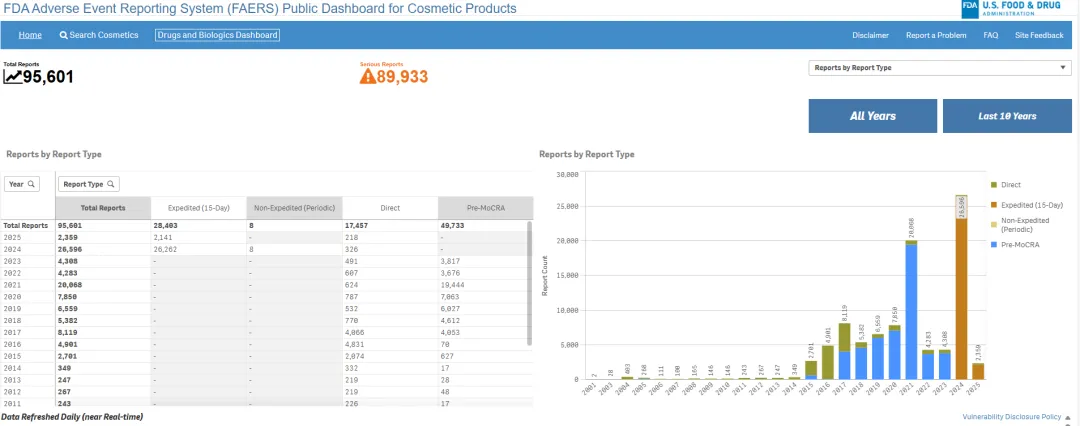Viewport: 1080px width, 426px height.
Task: Click the Total Reports trend line icon
Action: pyautogui.click(x=12, y=77)
